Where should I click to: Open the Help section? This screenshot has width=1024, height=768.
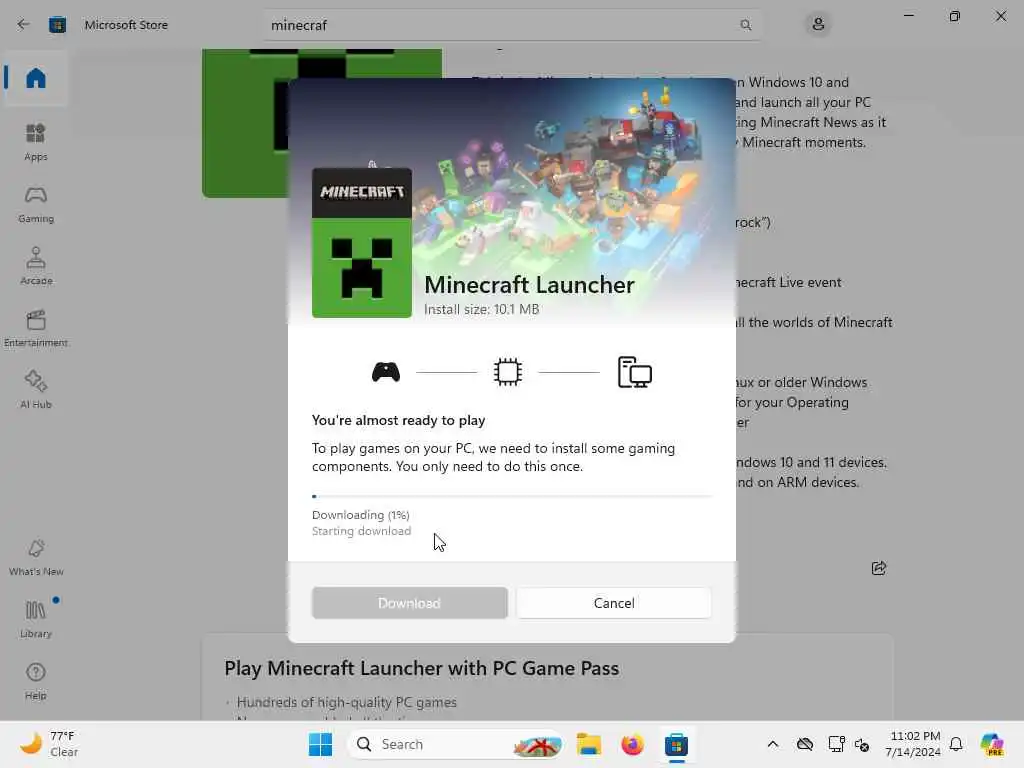[36, 681]
